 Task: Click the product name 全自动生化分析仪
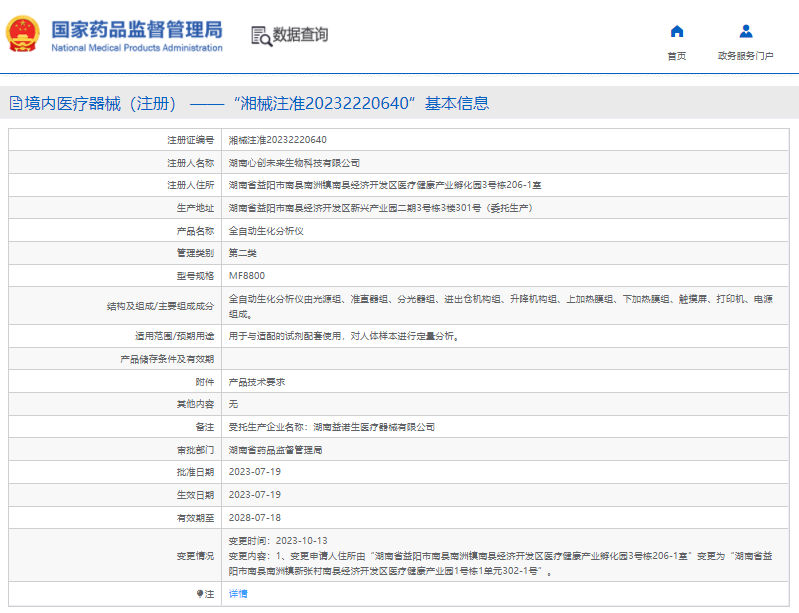(266, 231)
